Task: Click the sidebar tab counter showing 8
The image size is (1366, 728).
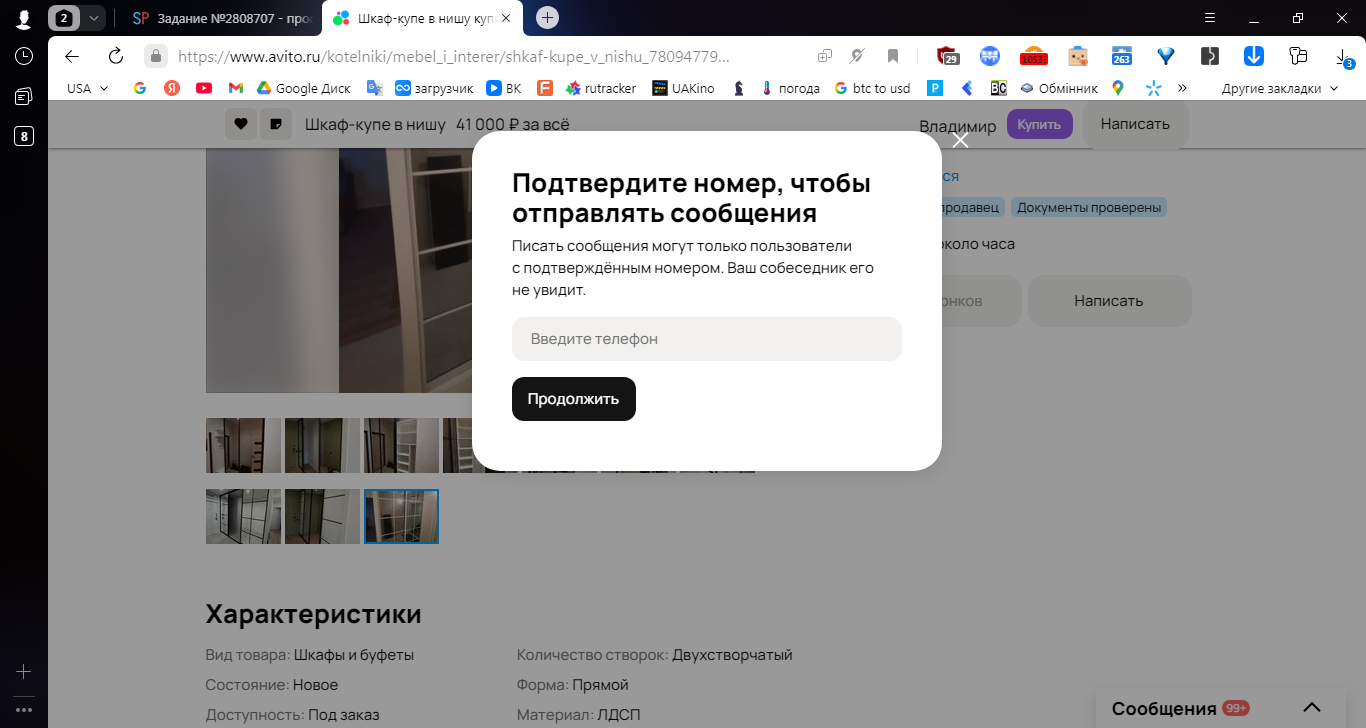Action: tap(23, 136)
